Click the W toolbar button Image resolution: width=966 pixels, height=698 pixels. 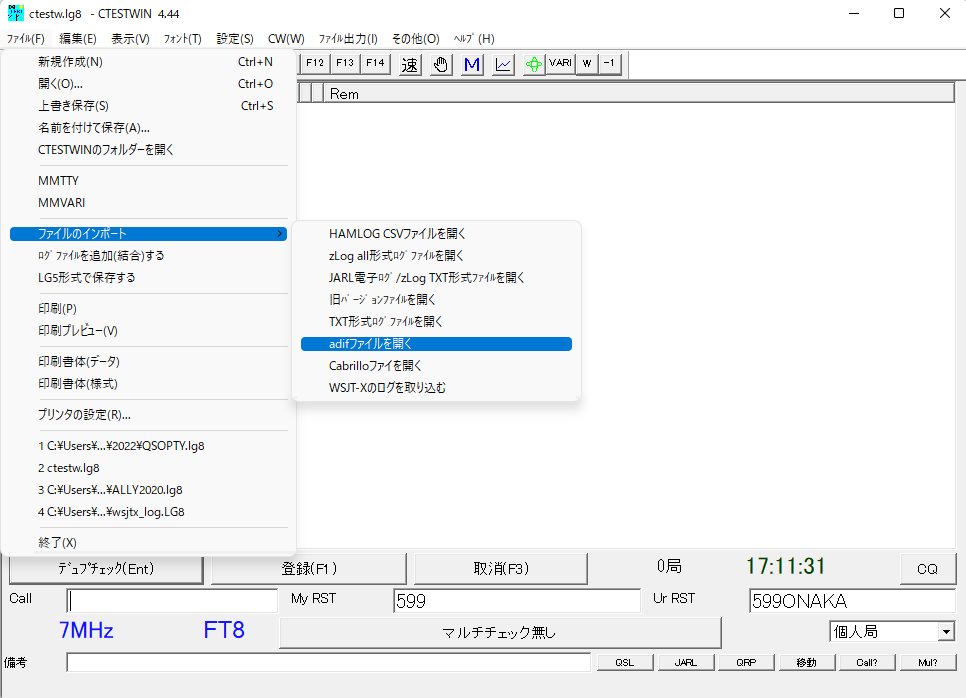click(586, 63)
